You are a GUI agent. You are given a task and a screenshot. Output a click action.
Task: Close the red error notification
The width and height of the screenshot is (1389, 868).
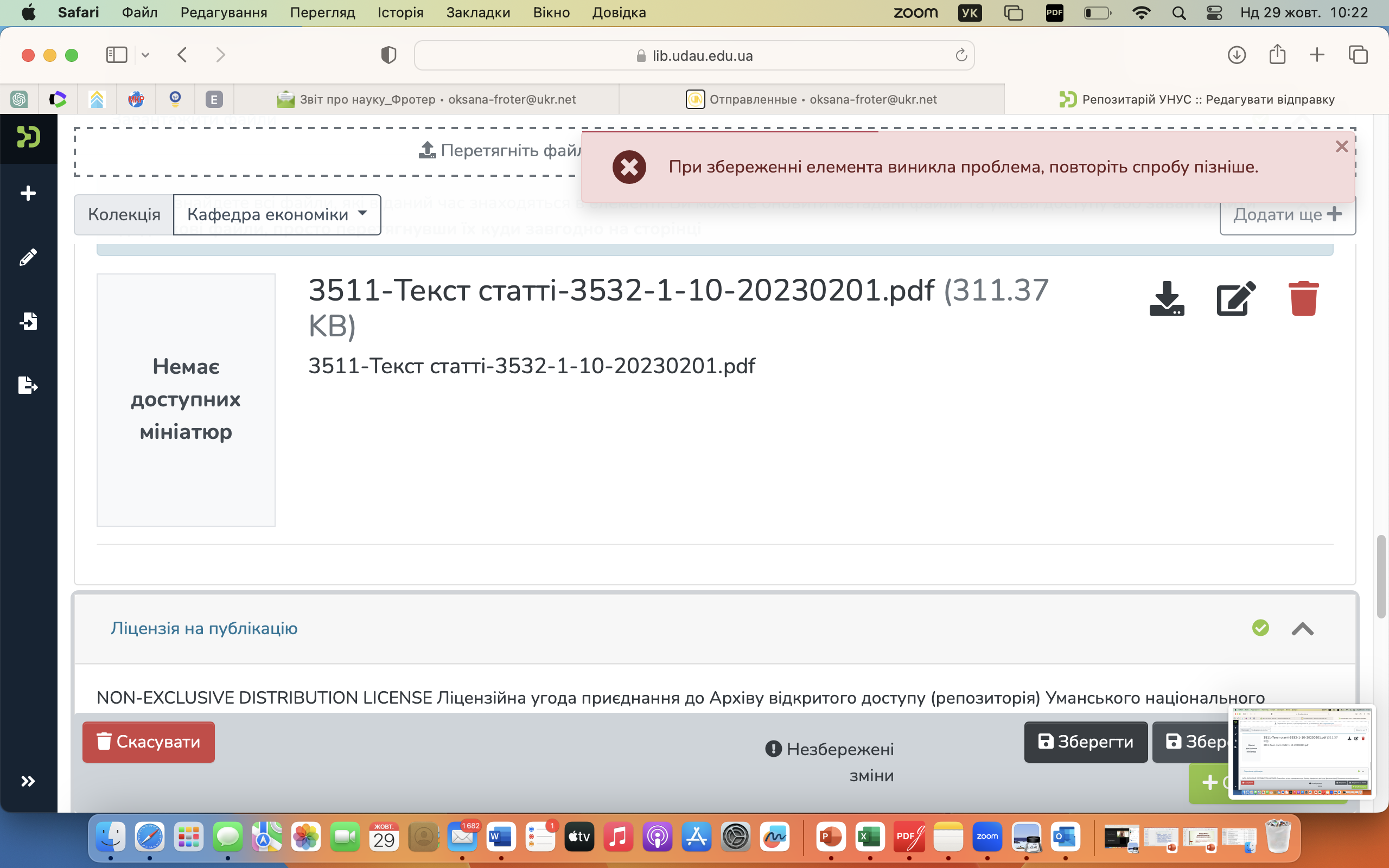click(x=1341, y=147)
